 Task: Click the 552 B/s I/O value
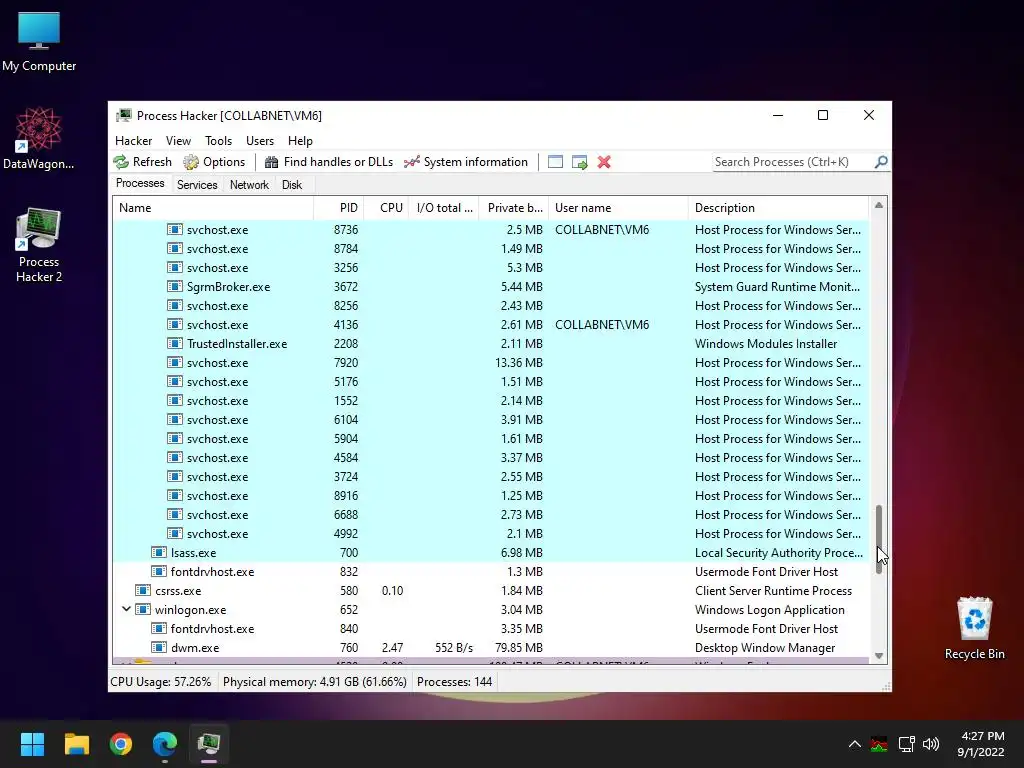point(454,648)
